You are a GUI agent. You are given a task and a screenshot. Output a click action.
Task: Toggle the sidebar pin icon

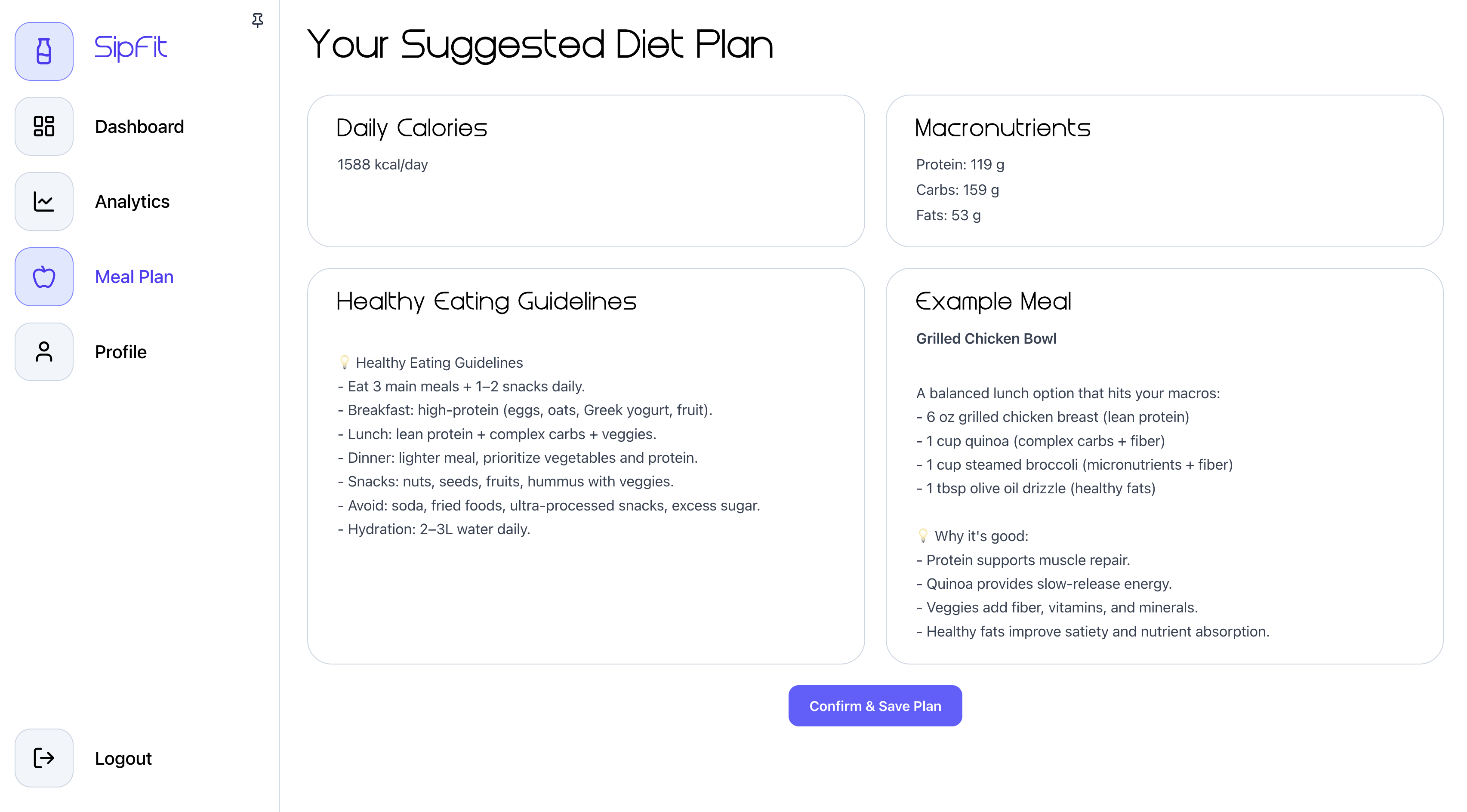257,21
